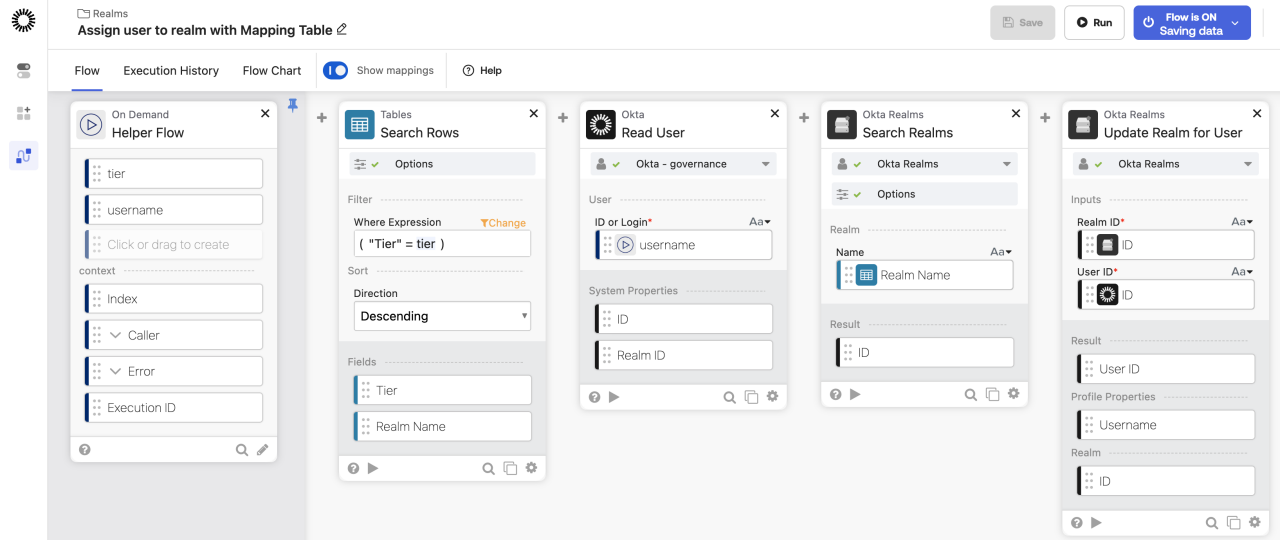The image size is (1280, 540).
Task: Click Change link for Where Expression
Action: coord(503,223)
